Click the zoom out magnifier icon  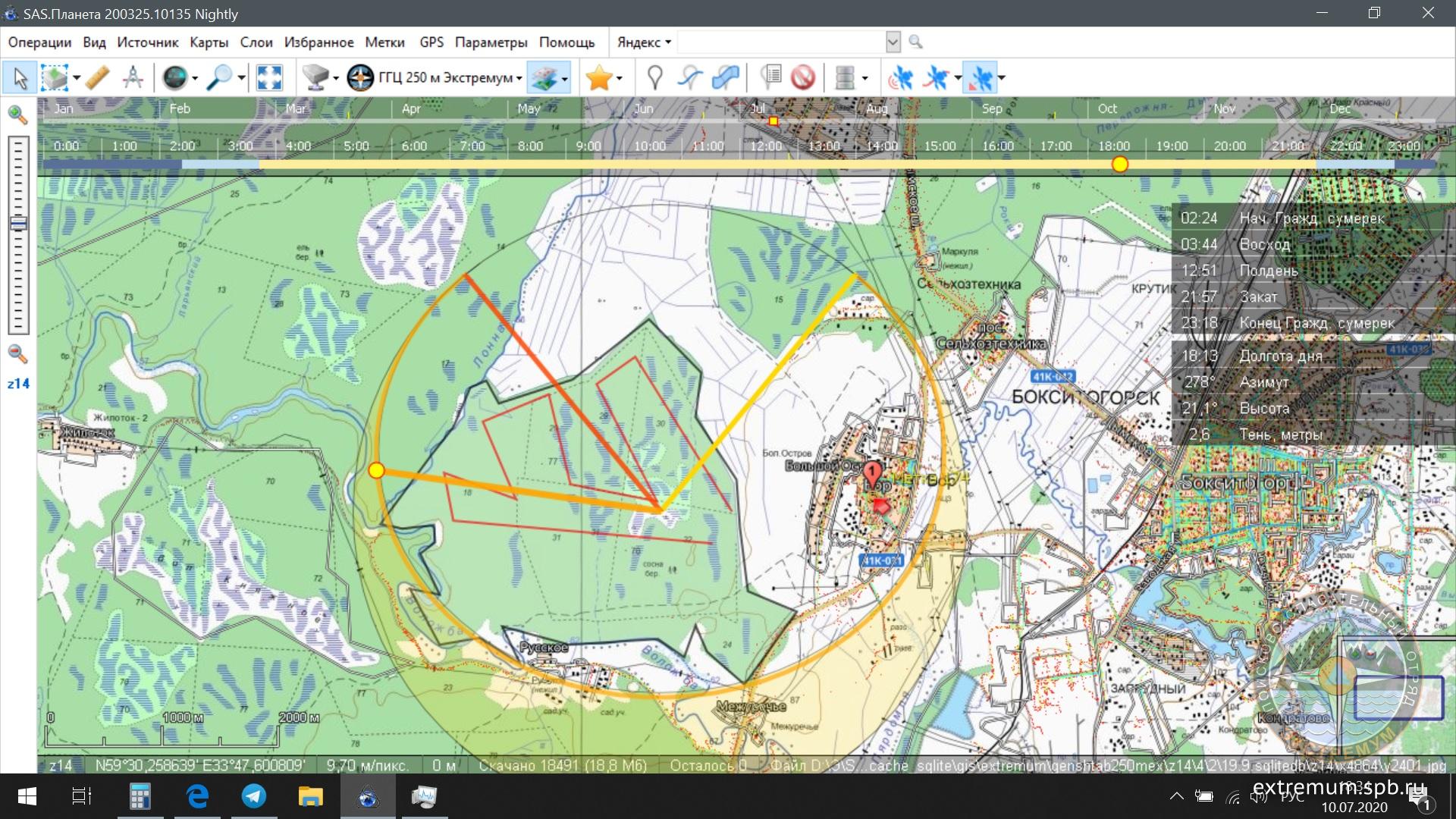17,353
